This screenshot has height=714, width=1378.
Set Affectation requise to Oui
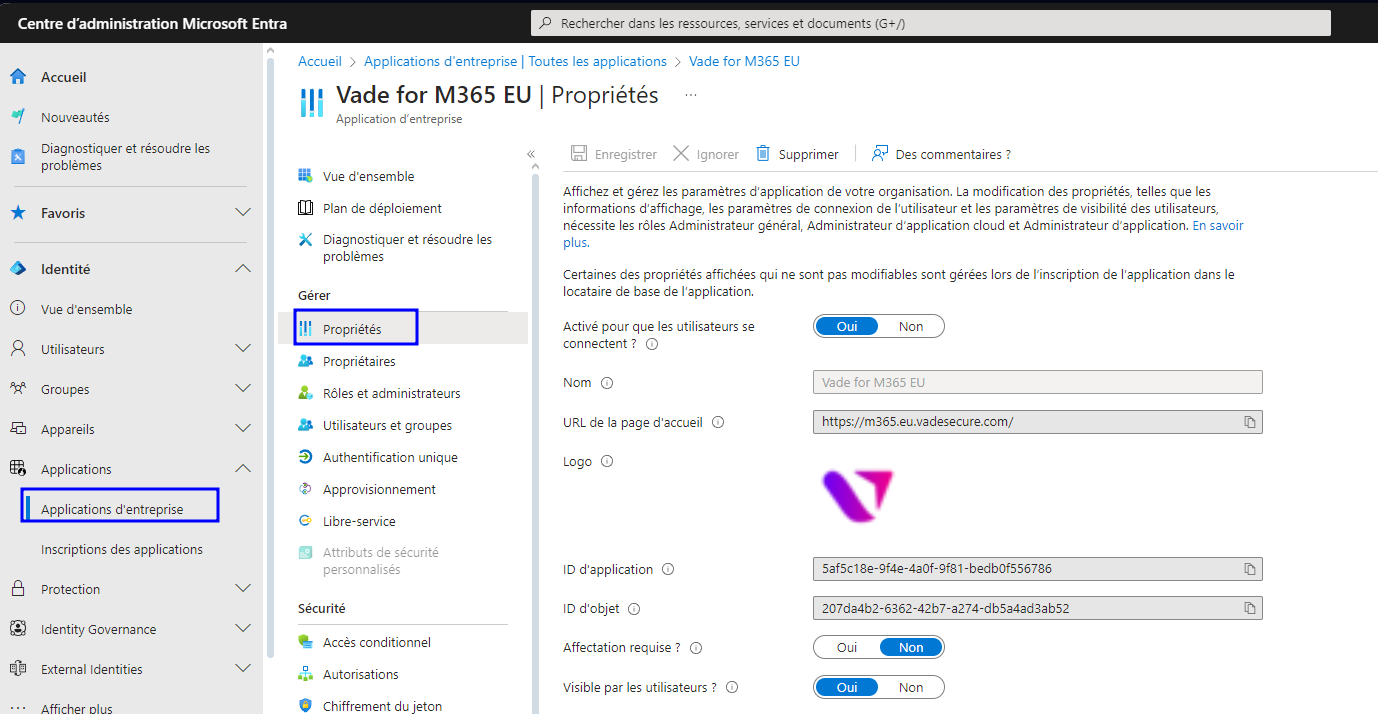tap(847, 647)
